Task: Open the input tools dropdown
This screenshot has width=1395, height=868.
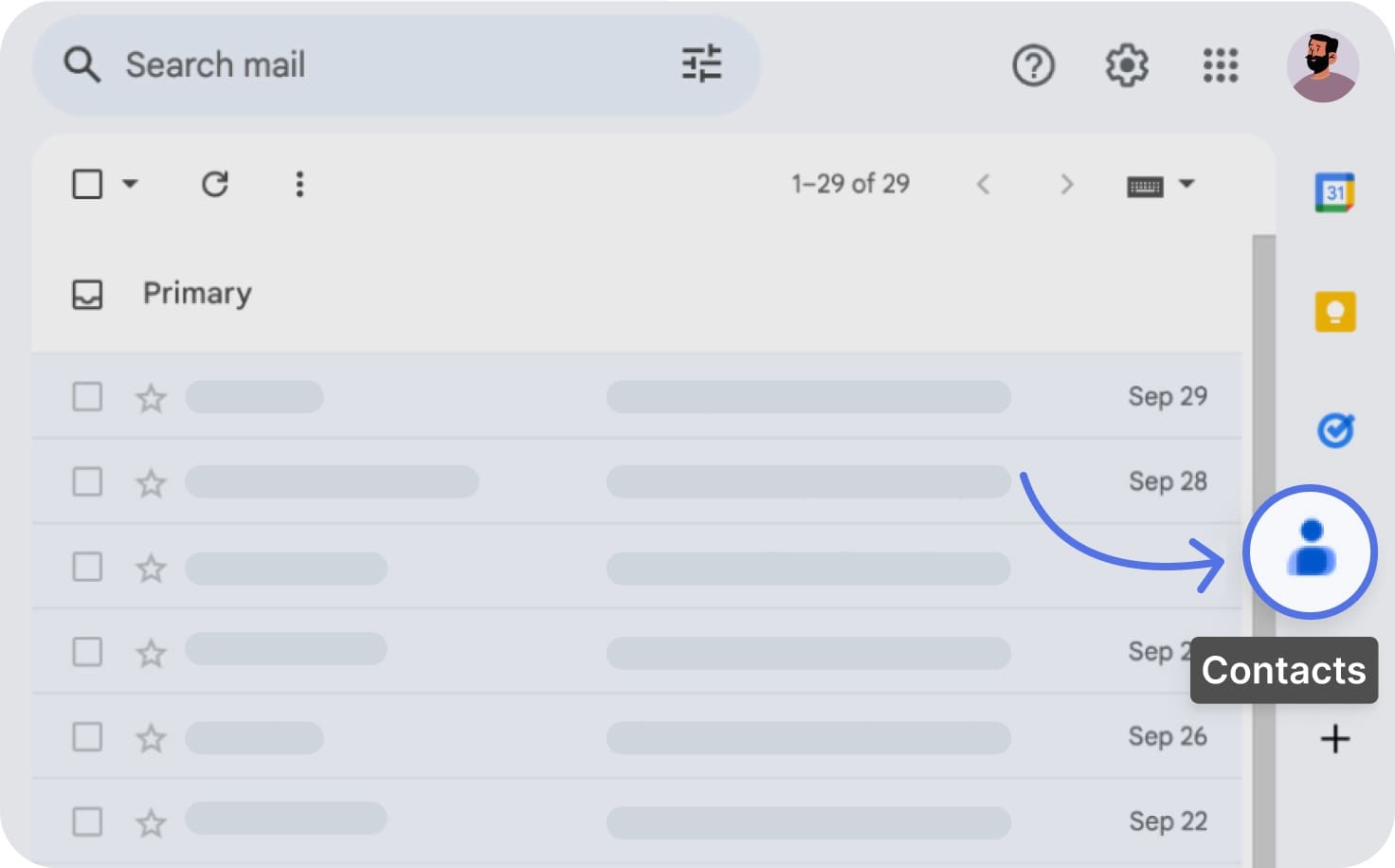Action: click(x=1187, y=184)
